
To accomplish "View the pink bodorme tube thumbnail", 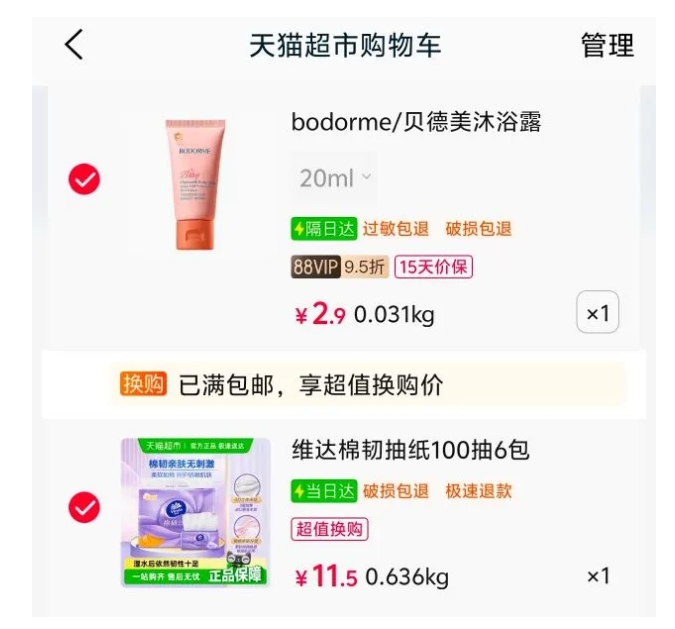I will [195, 184].
